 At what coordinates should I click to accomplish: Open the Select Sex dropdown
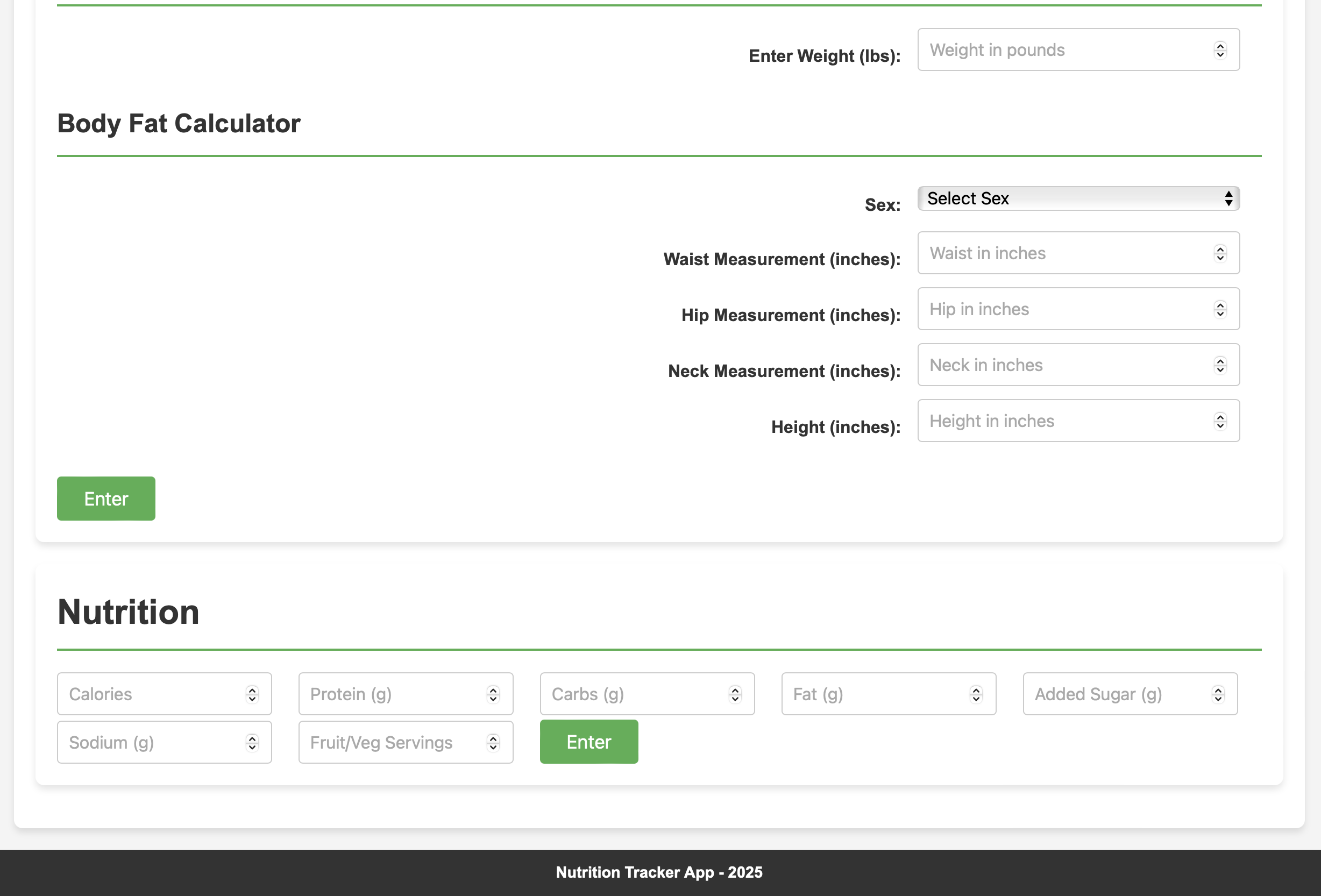pos(1078,198)
